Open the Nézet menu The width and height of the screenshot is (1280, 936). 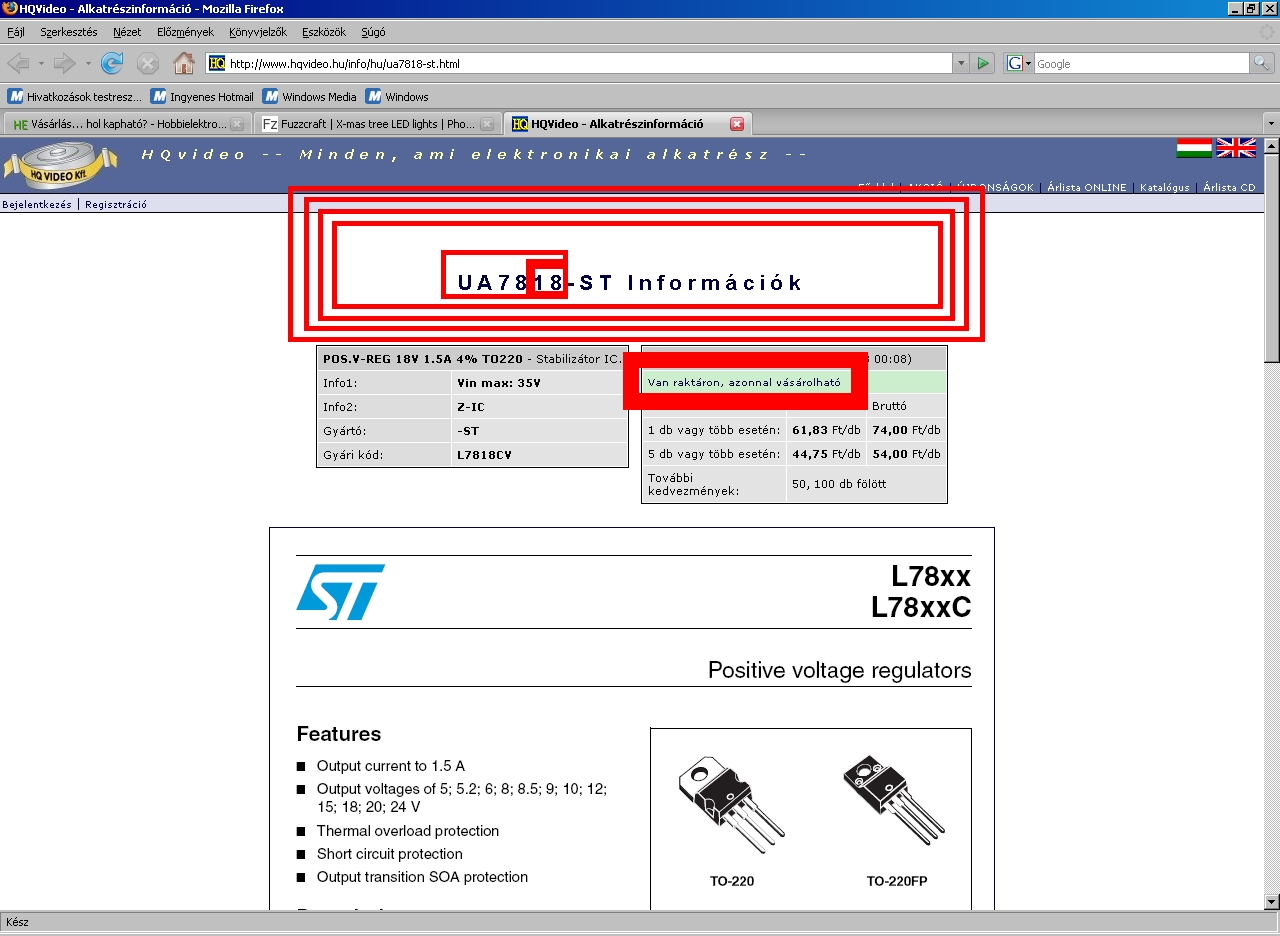coord(127,32)
